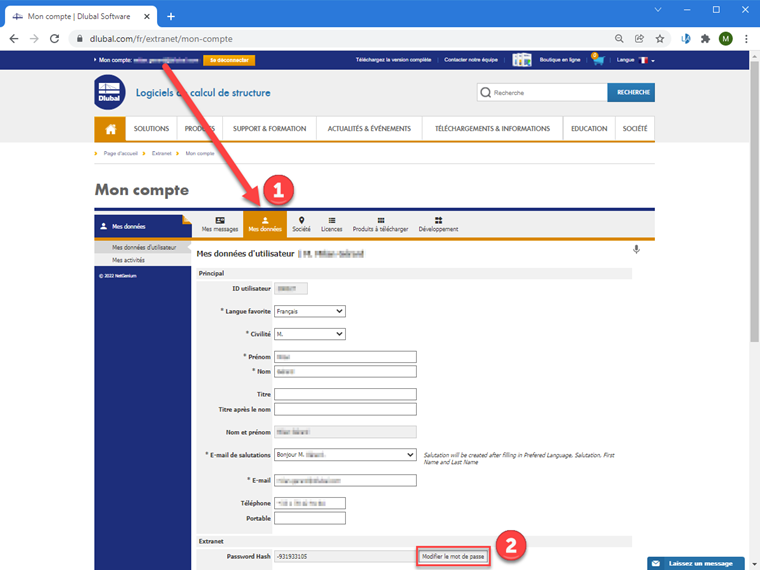Click the search magnifier in Recherche field

click(485, 93)
